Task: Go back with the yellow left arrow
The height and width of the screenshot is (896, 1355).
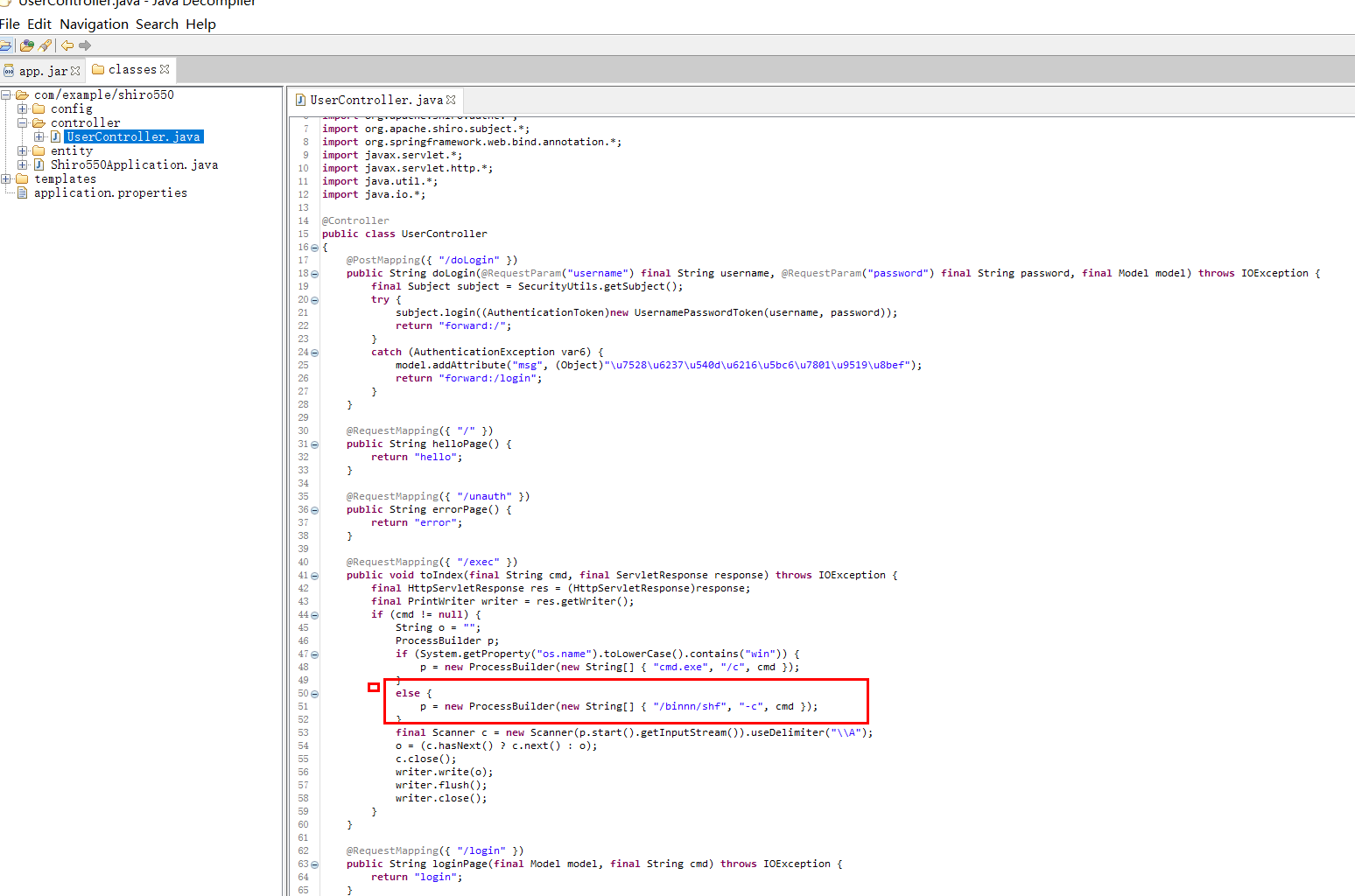Action: [x=67, y=45]
